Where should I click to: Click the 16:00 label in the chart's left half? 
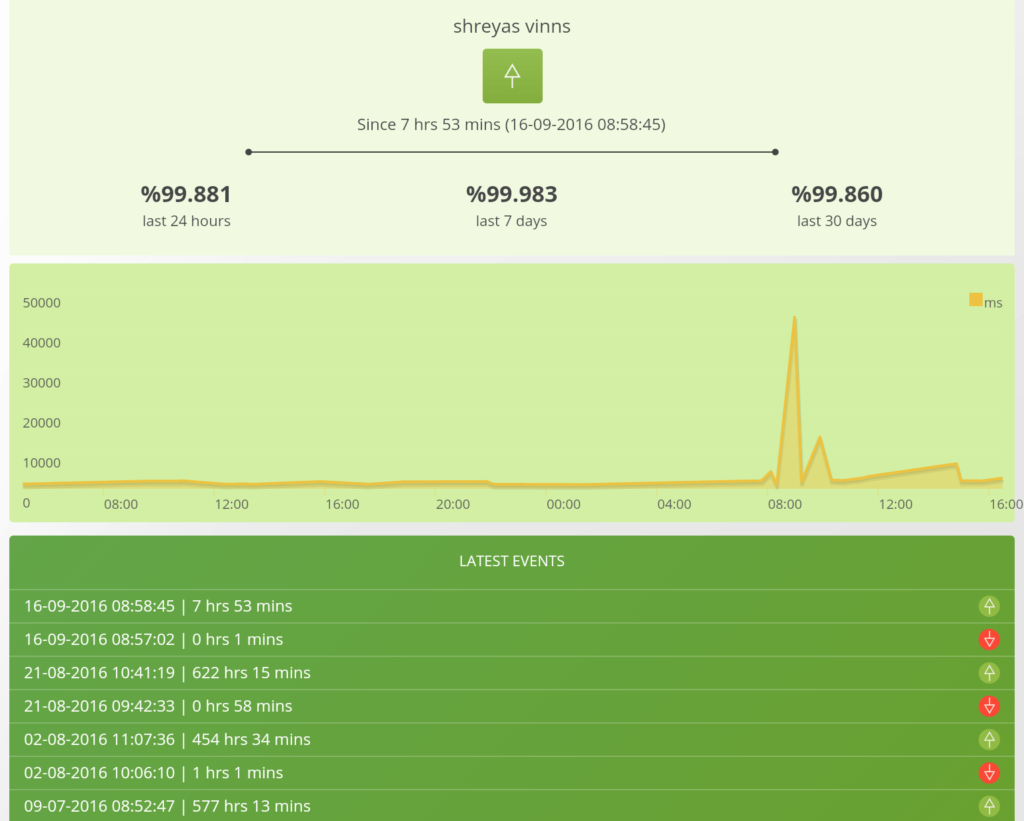pos(342,504)
